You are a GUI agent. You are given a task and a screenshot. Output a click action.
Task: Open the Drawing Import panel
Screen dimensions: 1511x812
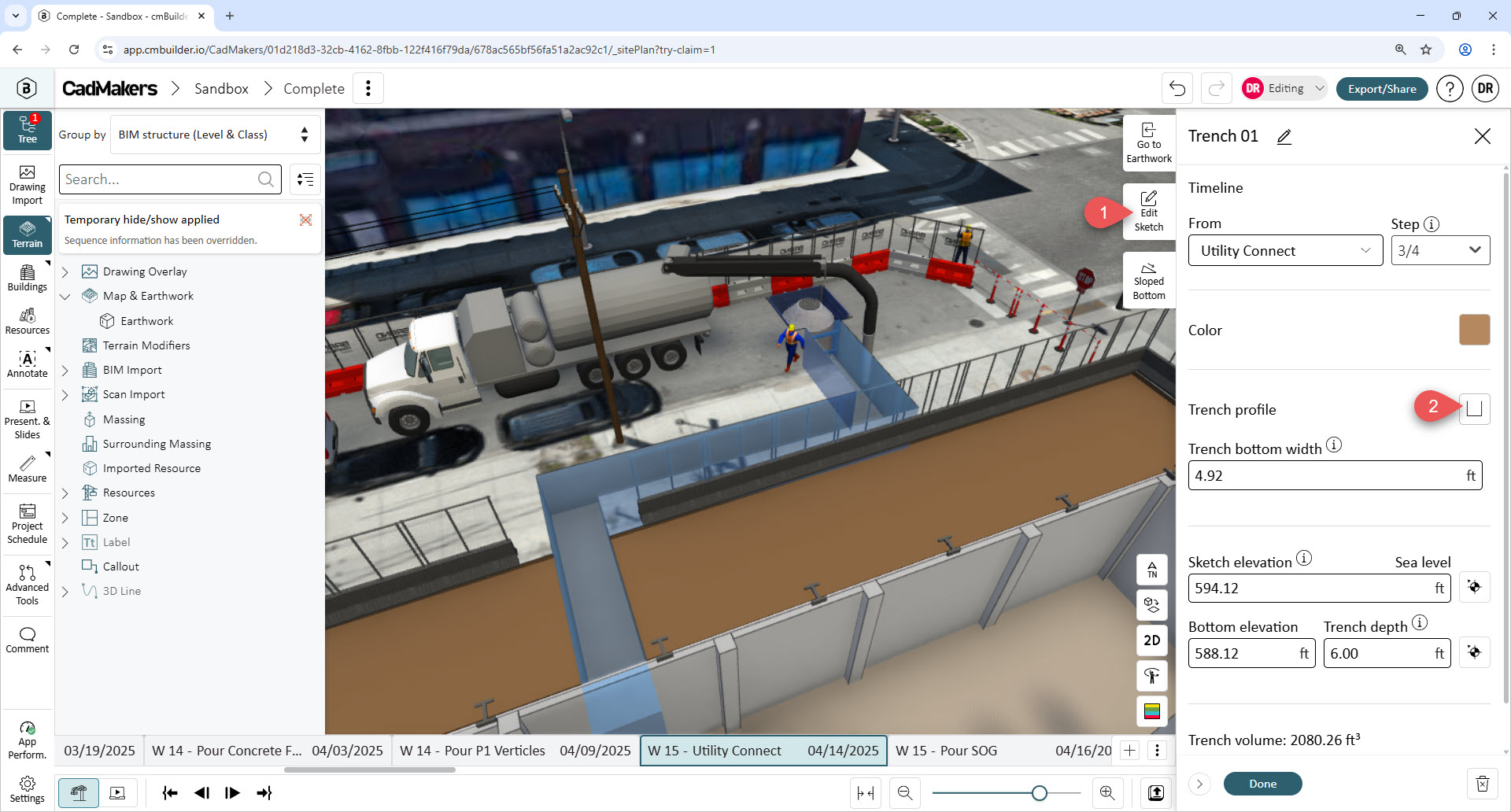click(x=28, y=185)
